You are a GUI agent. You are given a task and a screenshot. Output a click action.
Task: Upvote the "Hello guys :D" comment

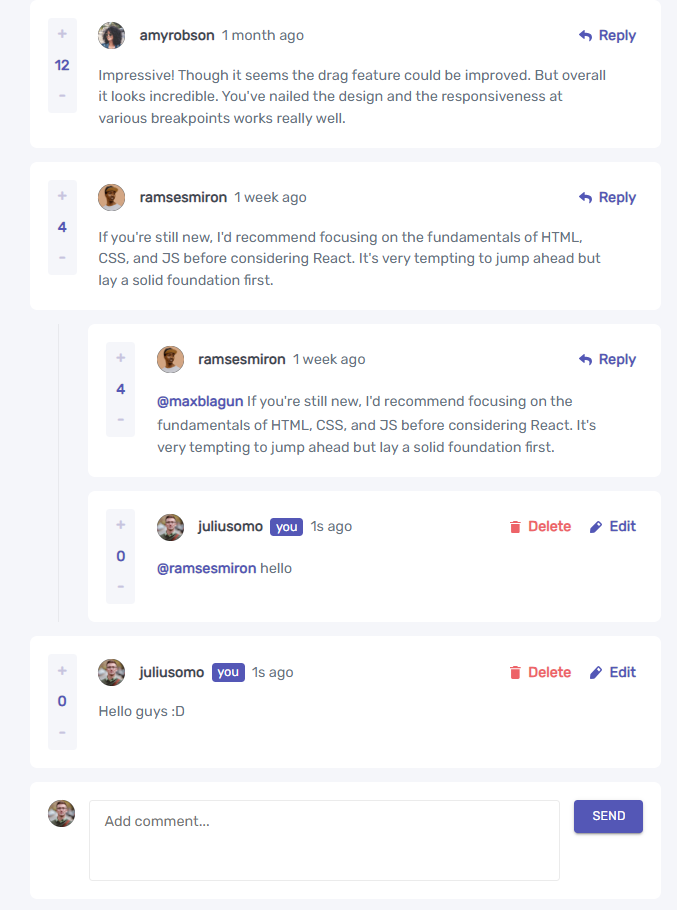click(62, 671)
